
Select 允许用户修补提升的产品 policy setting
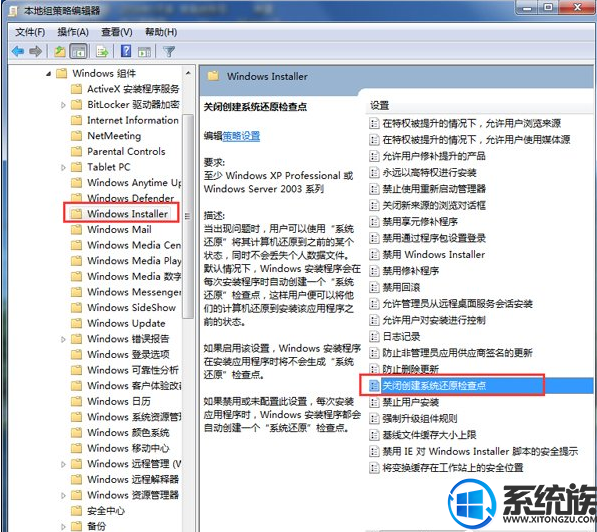[x=434, y=156]
